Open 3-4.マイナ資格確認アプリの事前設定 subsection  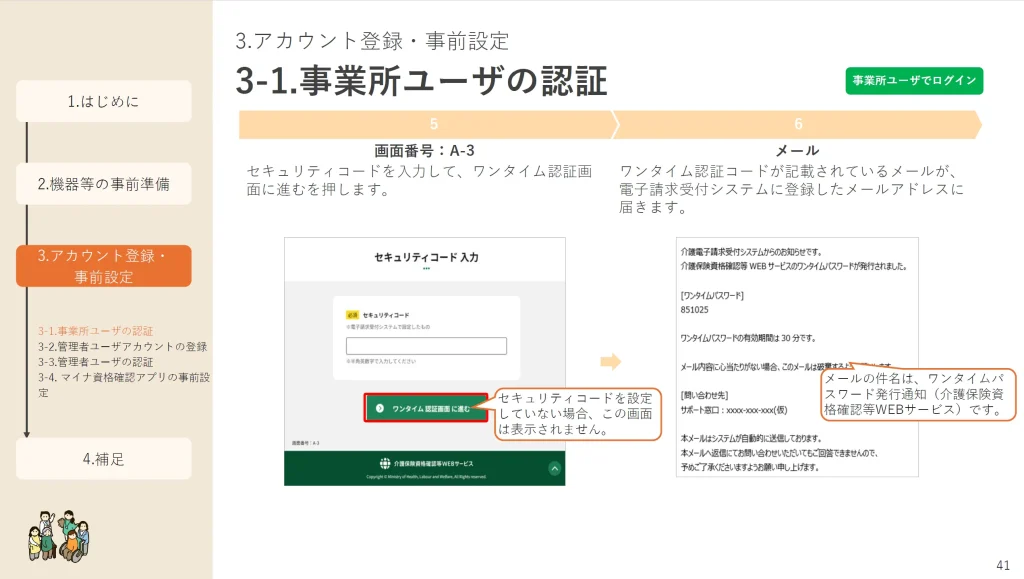point(122,377)
